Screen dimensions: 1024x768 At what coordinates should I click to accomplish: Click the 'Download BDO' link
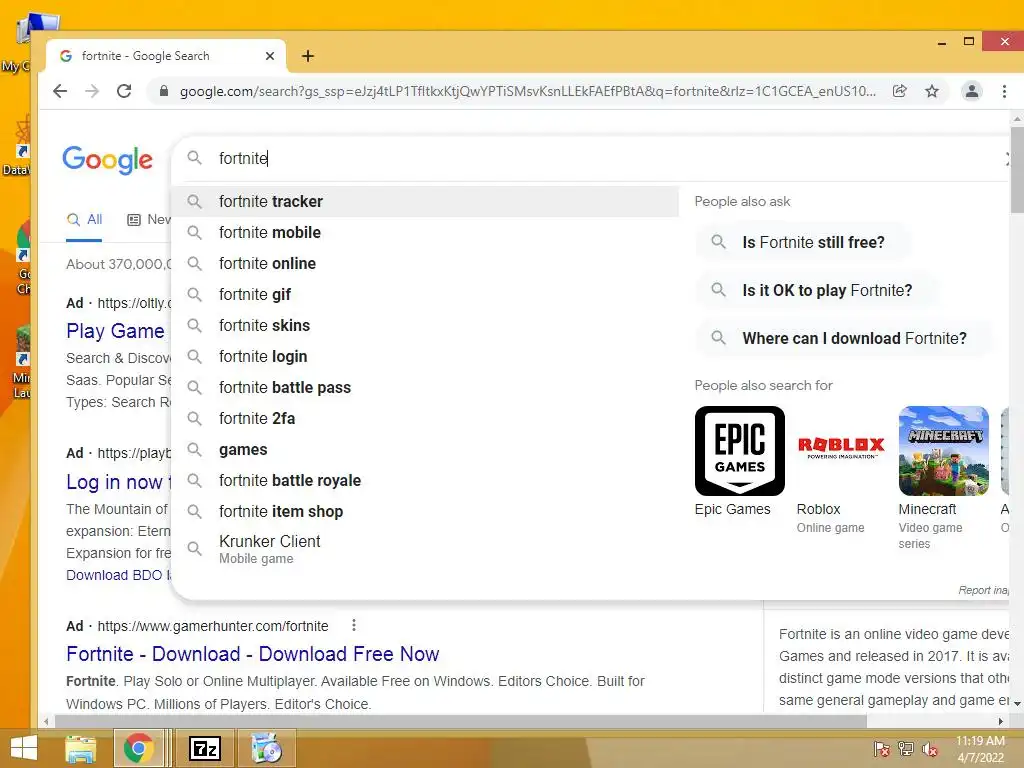[118, 575]
